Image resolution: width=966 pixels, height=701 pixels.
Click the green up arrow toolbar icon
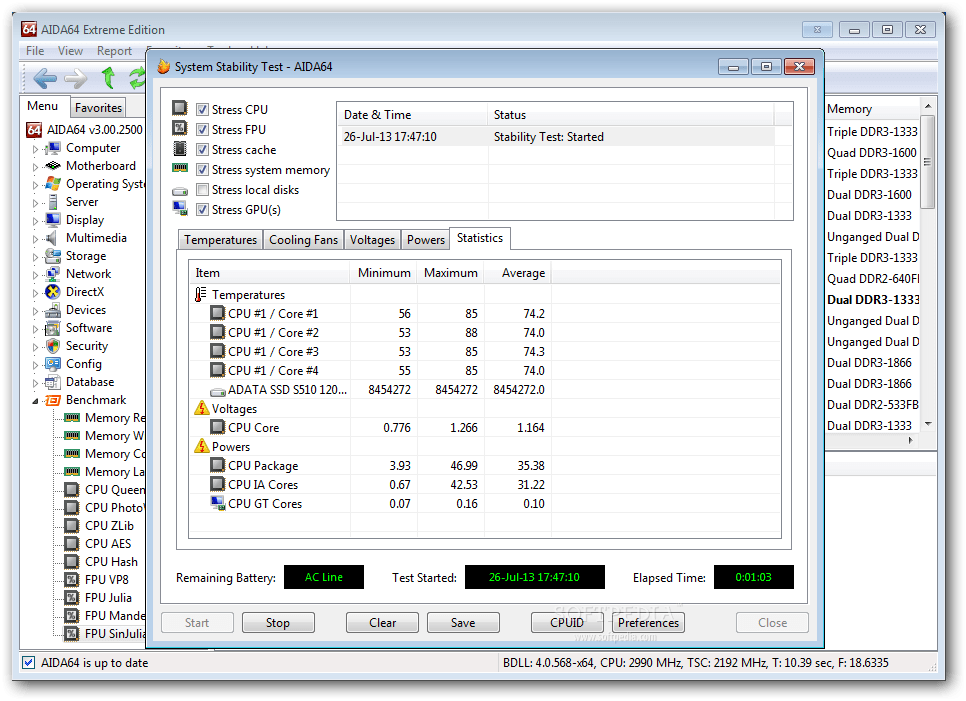108,78
